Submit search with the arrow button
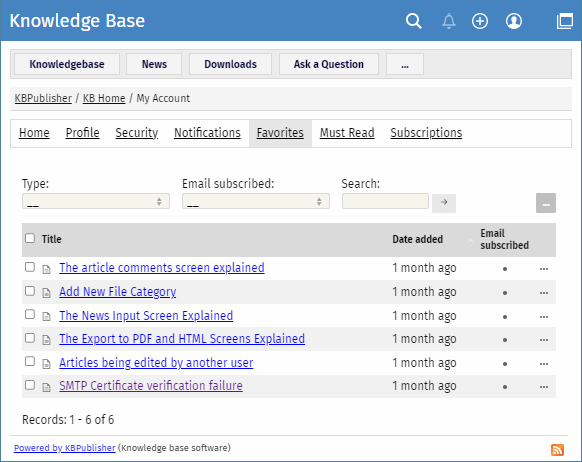The image size is (582, 462). pyautogui.click(x=444, y=203)
